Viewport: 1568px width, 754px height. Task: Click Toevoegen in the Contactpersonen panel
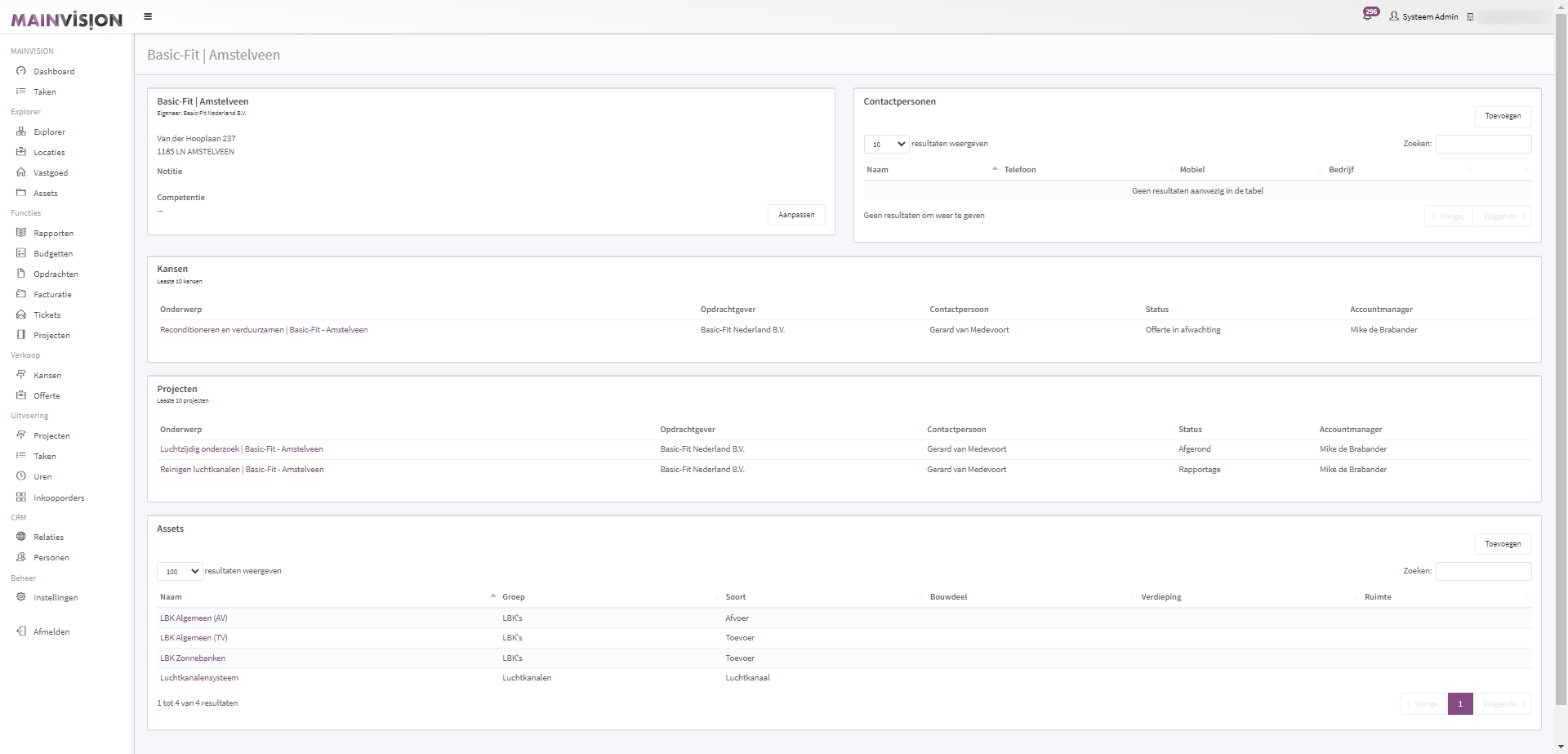[x=1503, y=116]
